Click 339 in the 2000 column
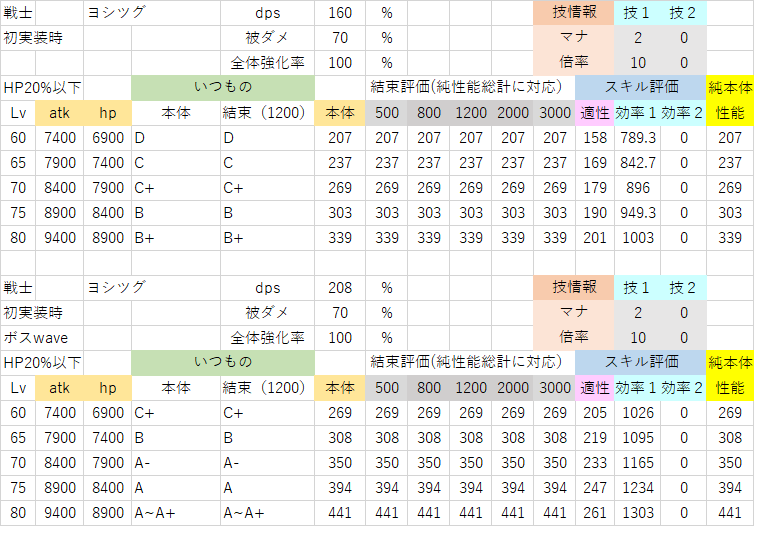 [512, 238]
